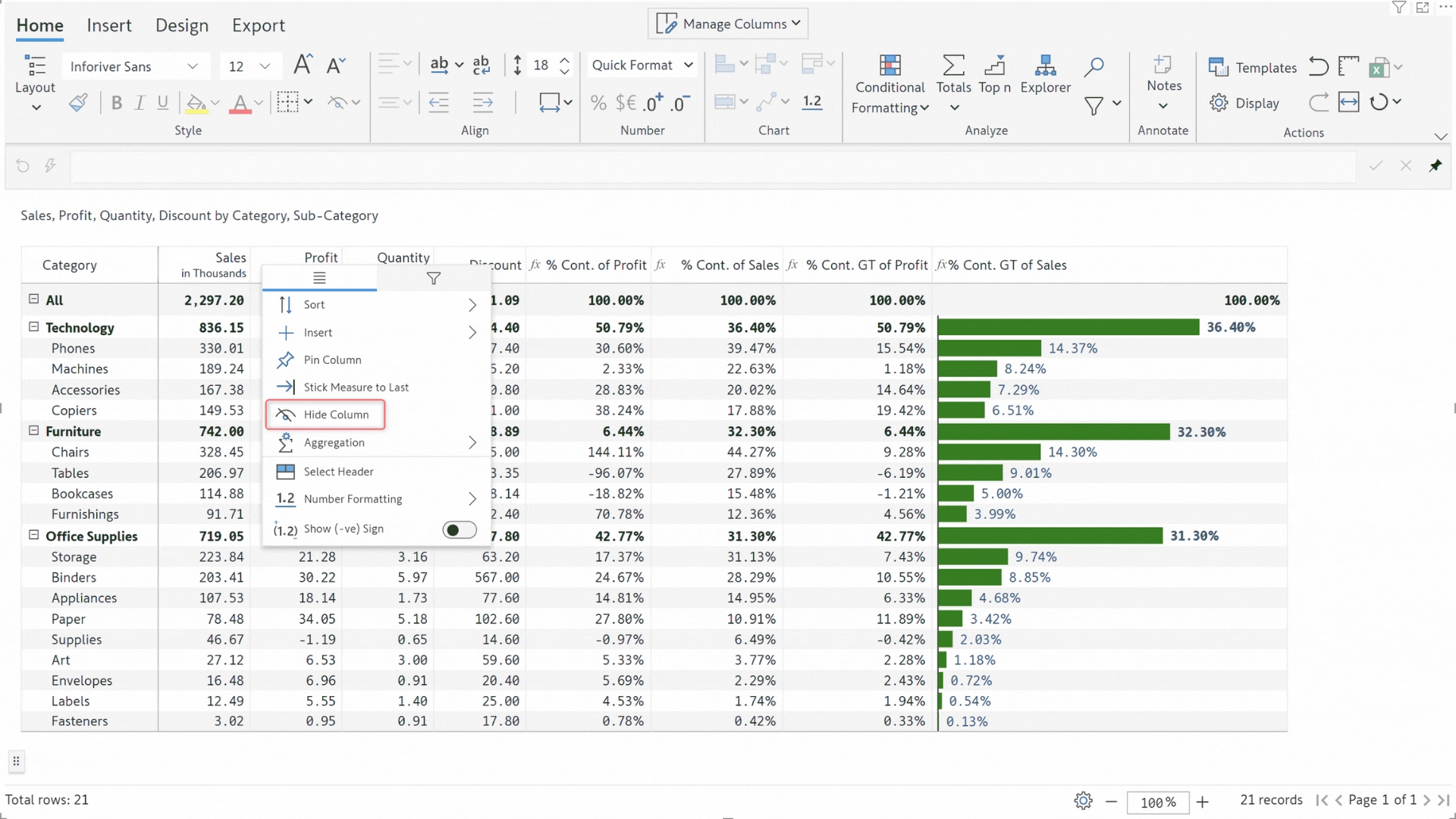Open the Explorer tool
The image size is (1456, 819).
click(x=1045, y=66)
